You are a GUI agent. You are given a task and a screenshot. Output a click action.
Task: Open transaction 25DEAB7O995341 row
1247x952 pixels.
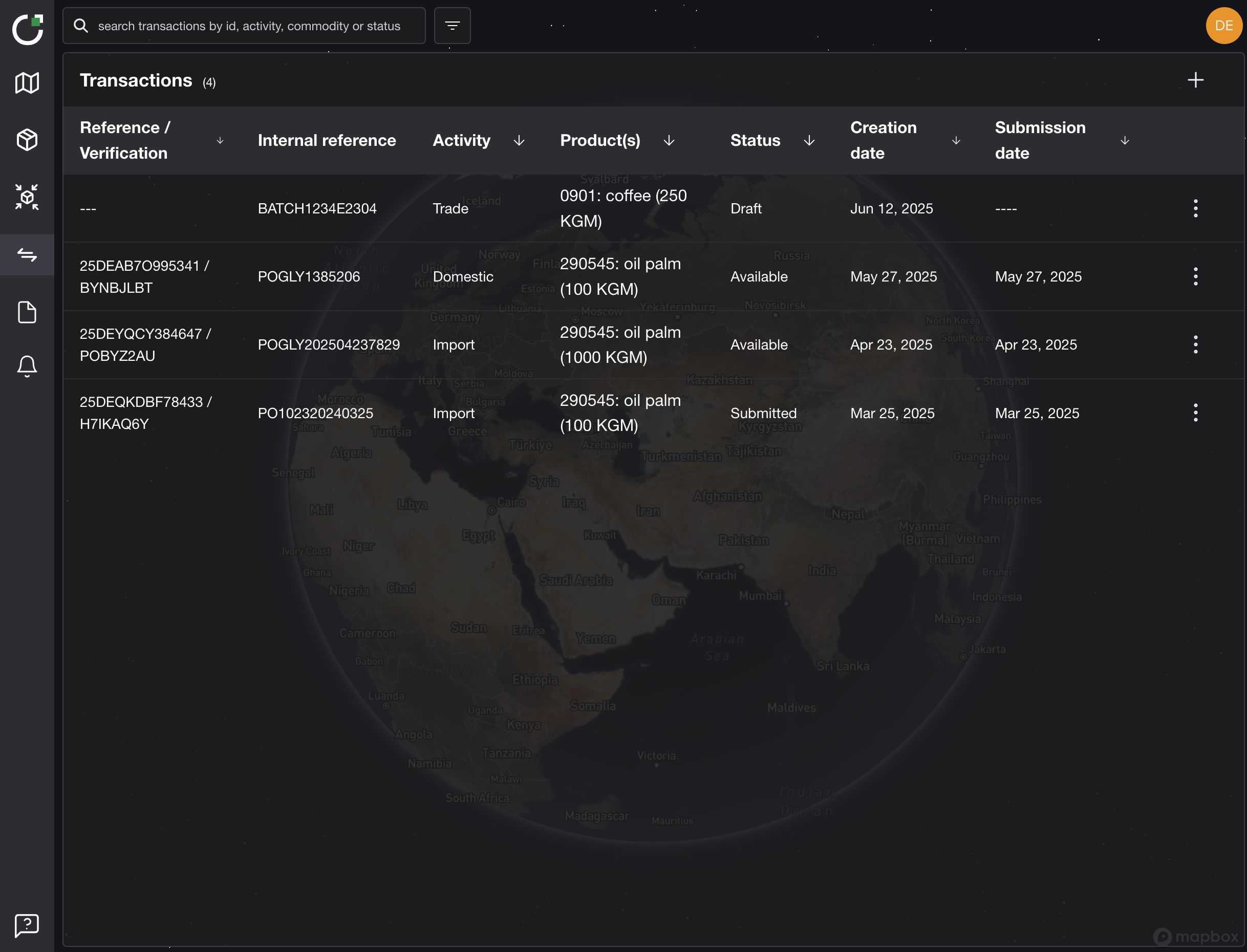pyautogui.click(x=144, y=276)
